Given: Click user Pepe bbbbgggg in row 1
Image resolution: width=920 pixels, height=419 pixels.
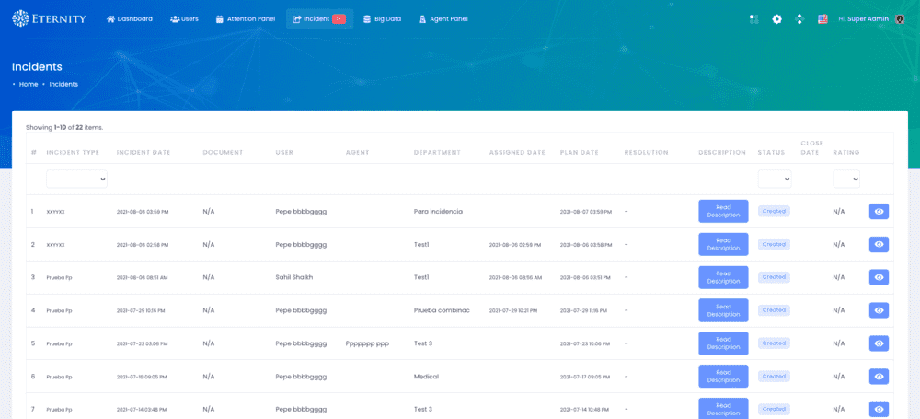Looking at the screenshot, I should [x=301, y=211].
